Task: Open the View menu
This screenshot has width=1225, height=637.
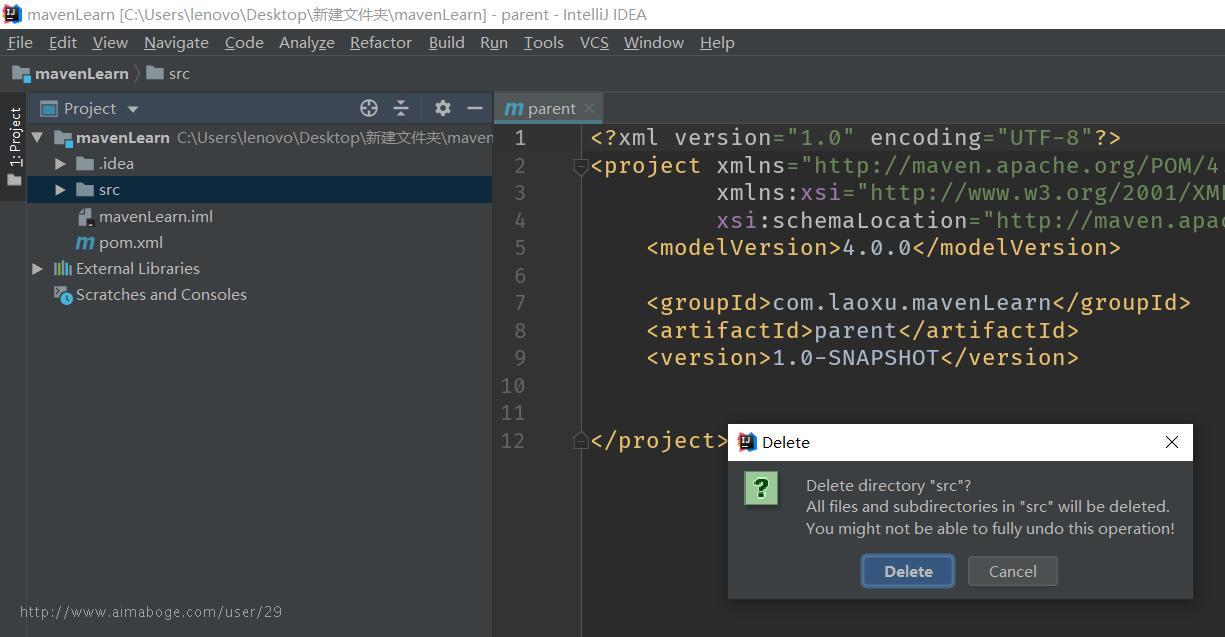Action: point(110,42)
